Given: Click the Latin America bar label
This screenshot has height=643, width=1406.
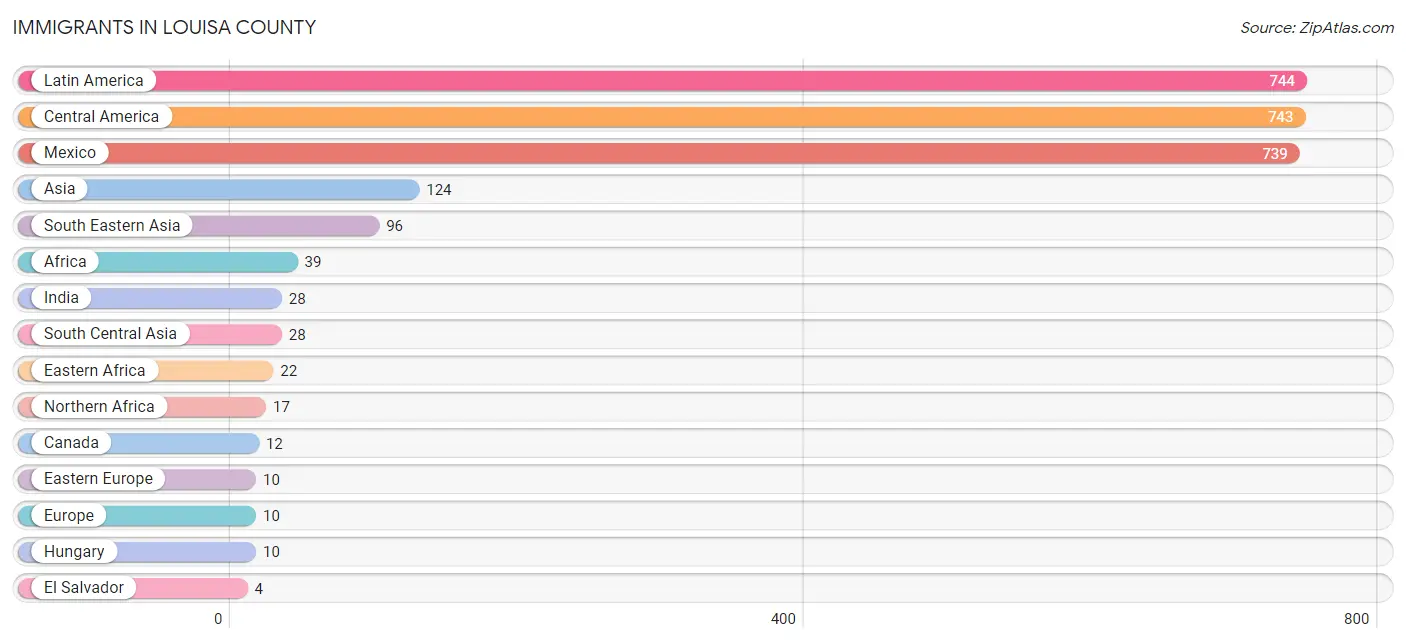Looking at the screenshot, I should (93, 81).
